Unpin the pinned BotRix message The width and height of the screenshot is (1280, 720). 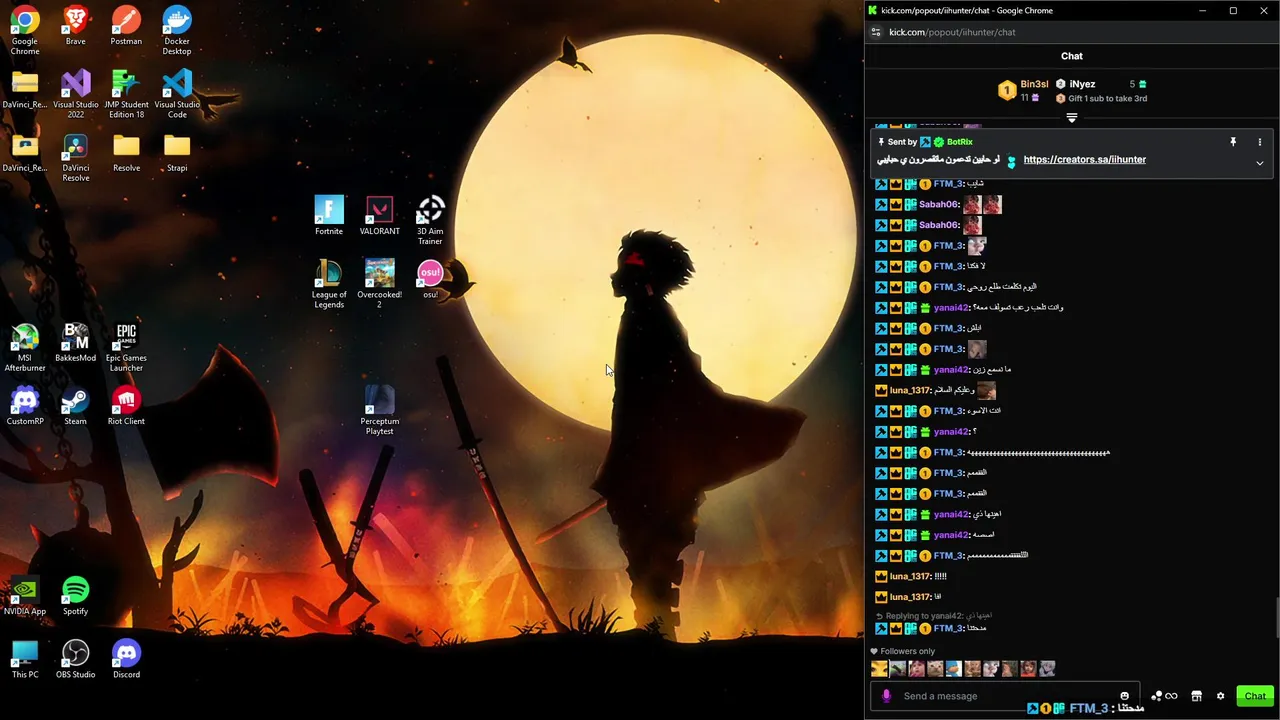point(1233,142)
